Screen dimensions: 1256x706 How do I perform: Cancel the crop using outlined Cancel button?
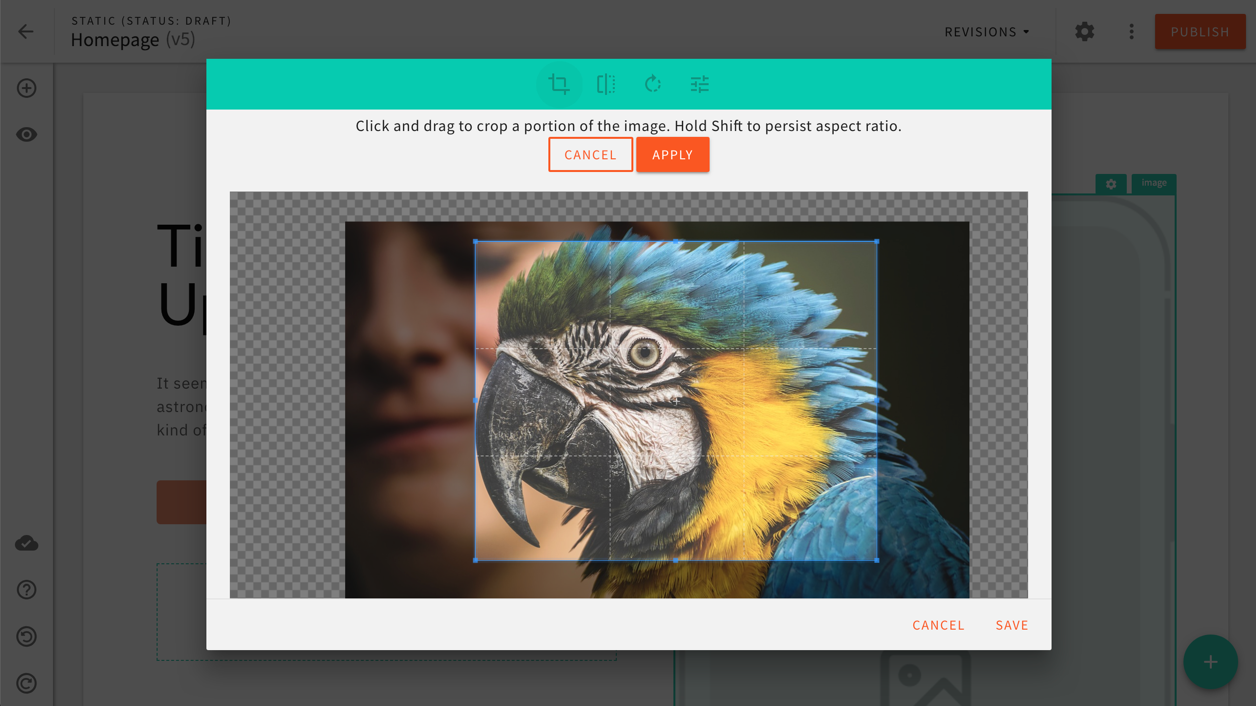click(590, 155)
